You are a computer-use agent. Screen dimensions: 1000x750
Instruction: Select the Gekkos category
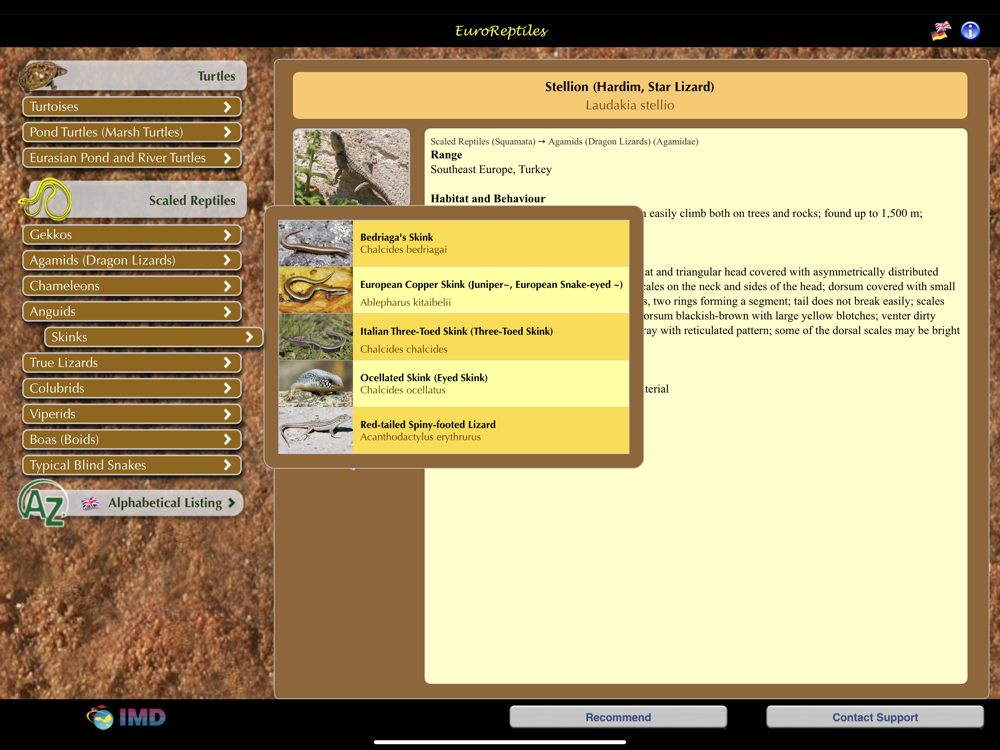point(132,235)
